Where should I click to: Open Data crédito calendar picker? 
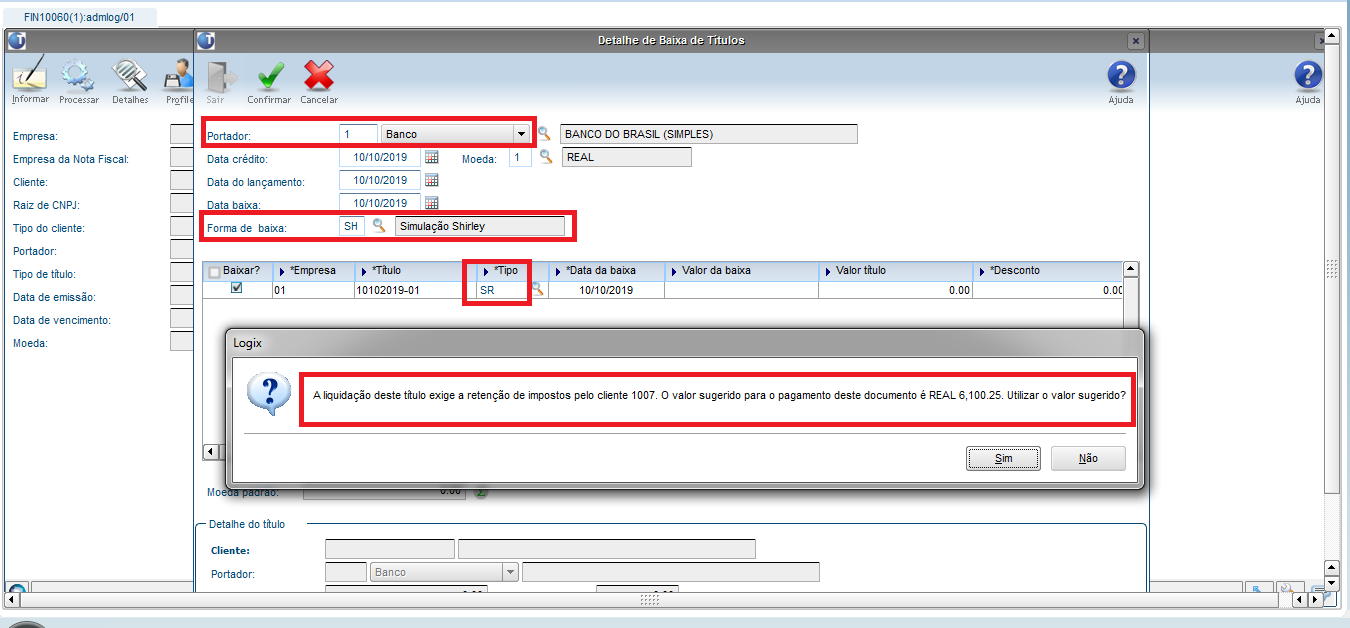coord(432,157)
